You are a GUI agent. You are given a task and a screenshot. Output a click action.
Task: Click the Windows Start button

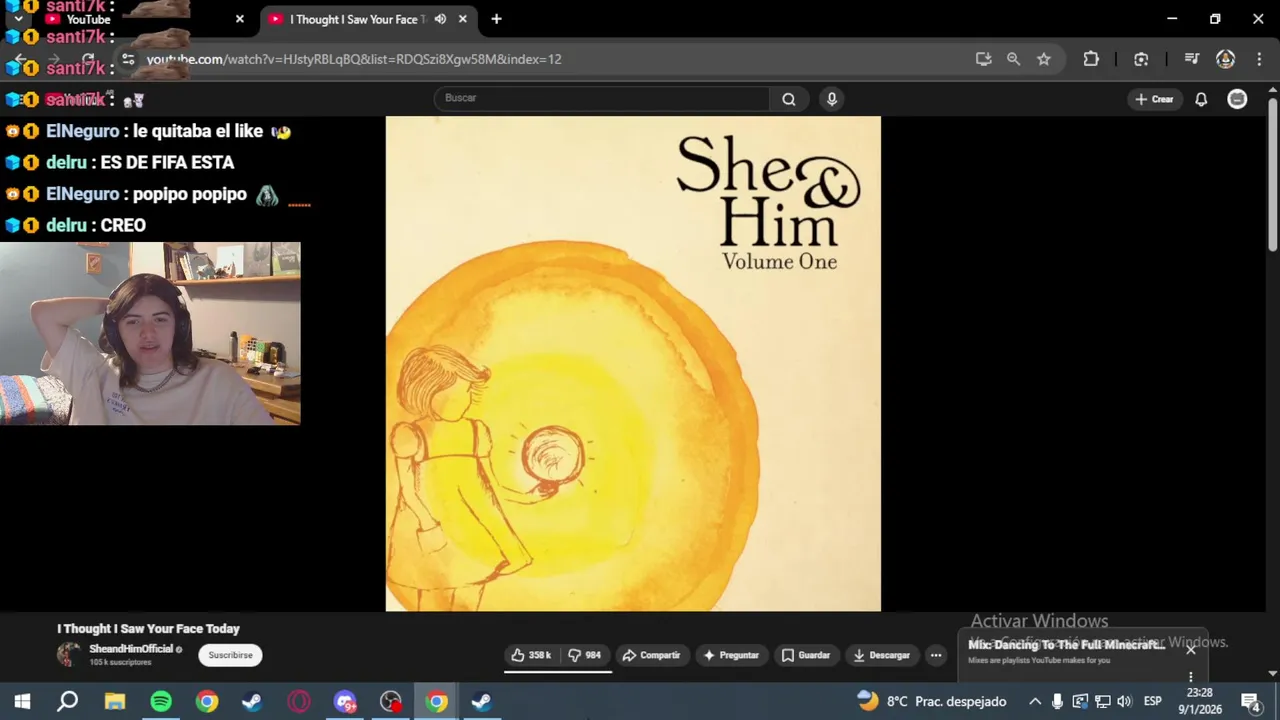(x=22, y=701)
